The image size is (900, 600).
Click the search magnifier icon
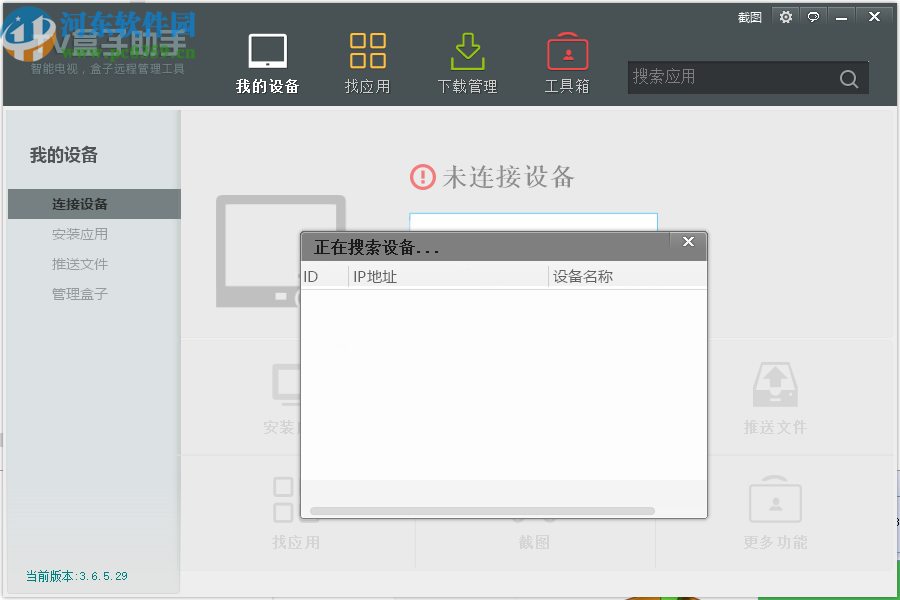(x=848, y=78)
